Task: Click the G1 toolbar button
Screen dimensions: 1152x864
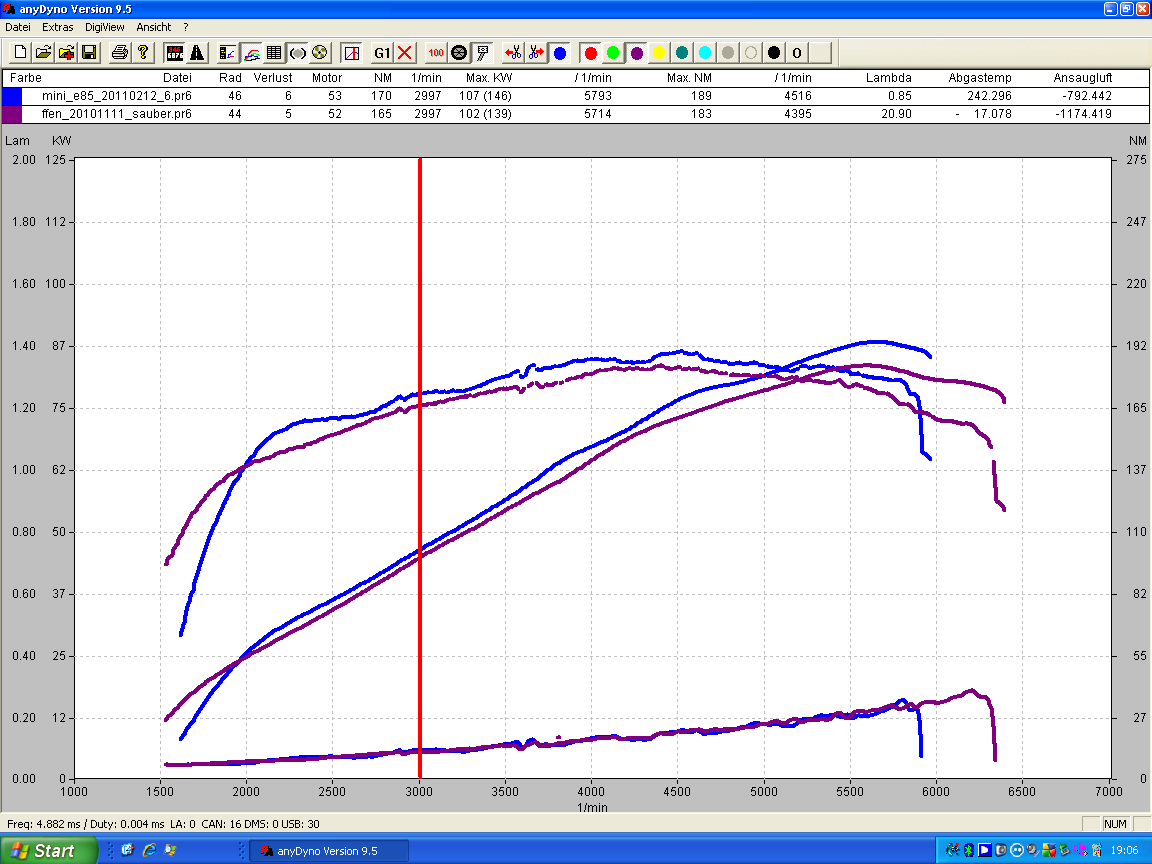Action: coord(382,52)
